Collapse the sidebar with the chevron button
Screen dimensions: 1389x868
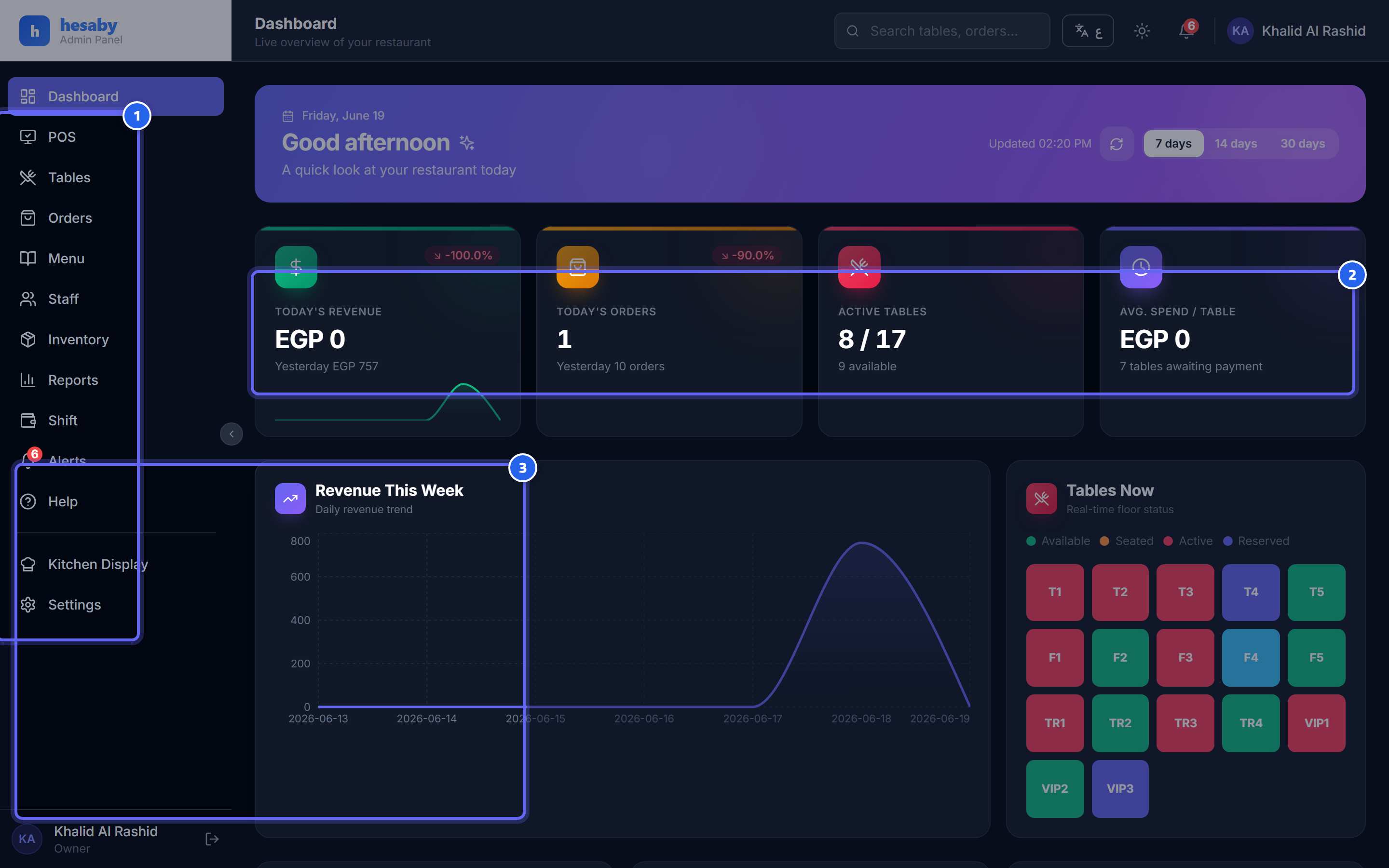point(231,434)
